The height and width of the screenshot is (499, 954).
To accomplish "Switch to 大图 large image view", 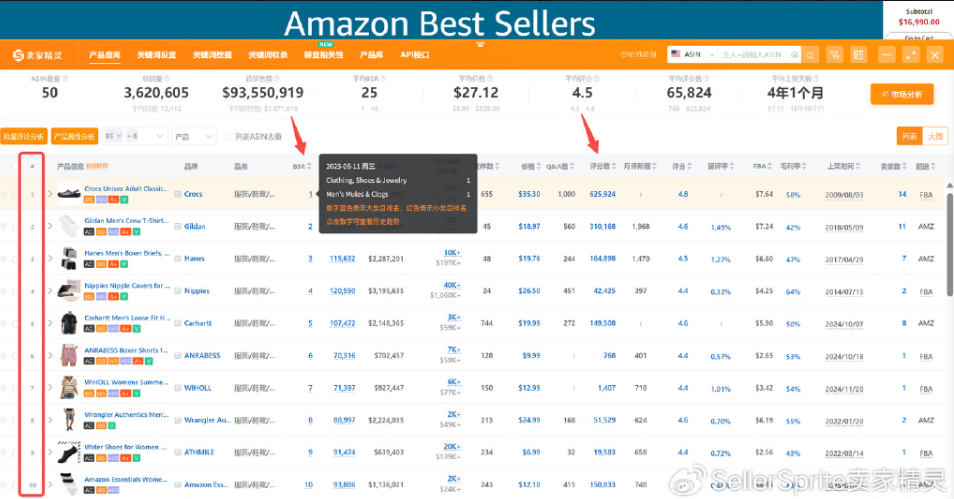I will point(935,136).
